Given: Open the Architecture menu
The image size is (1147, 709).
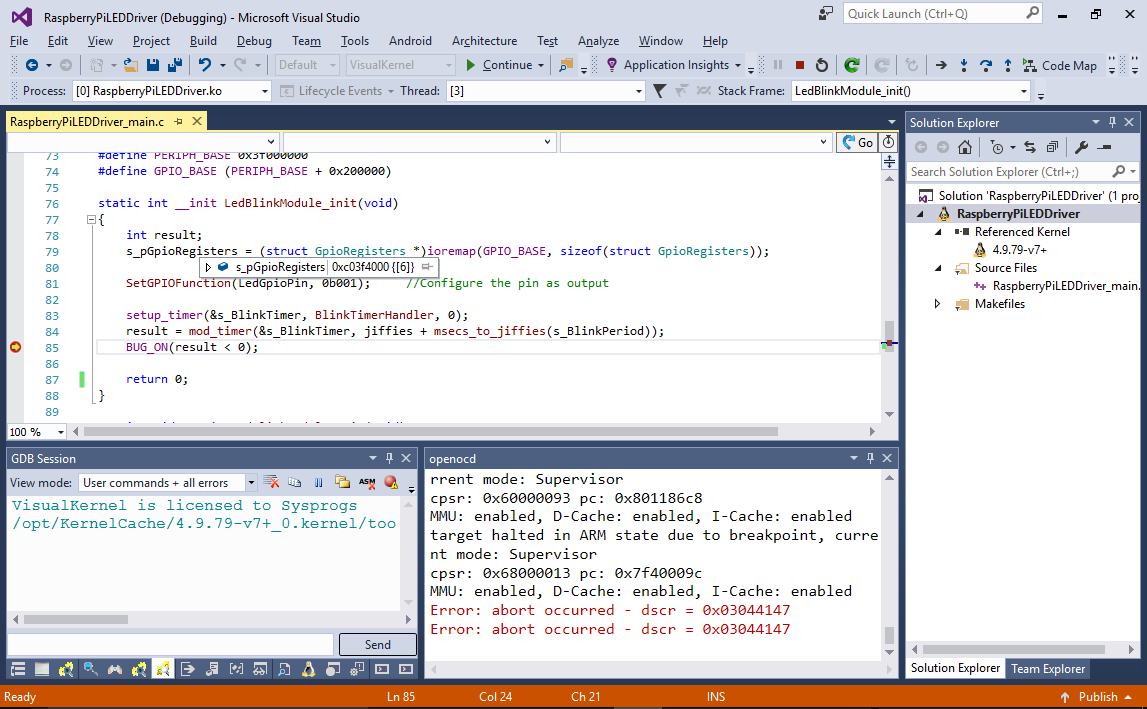Looking at the screenshot, I should [x=484, y=41].
